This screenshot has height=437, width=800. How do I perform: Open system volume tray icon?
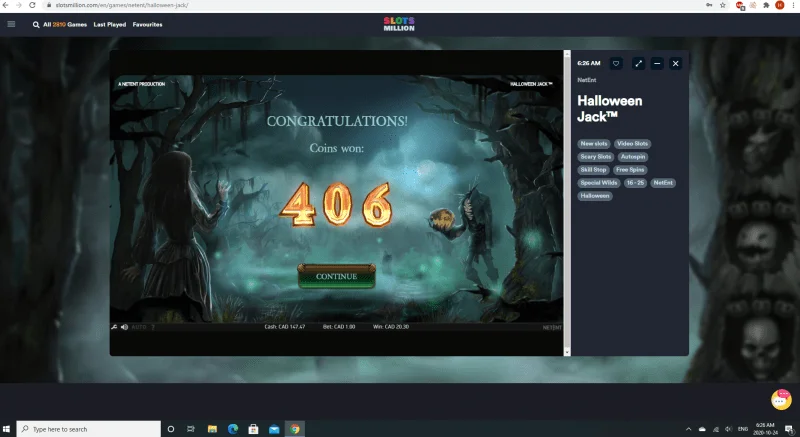729,429
